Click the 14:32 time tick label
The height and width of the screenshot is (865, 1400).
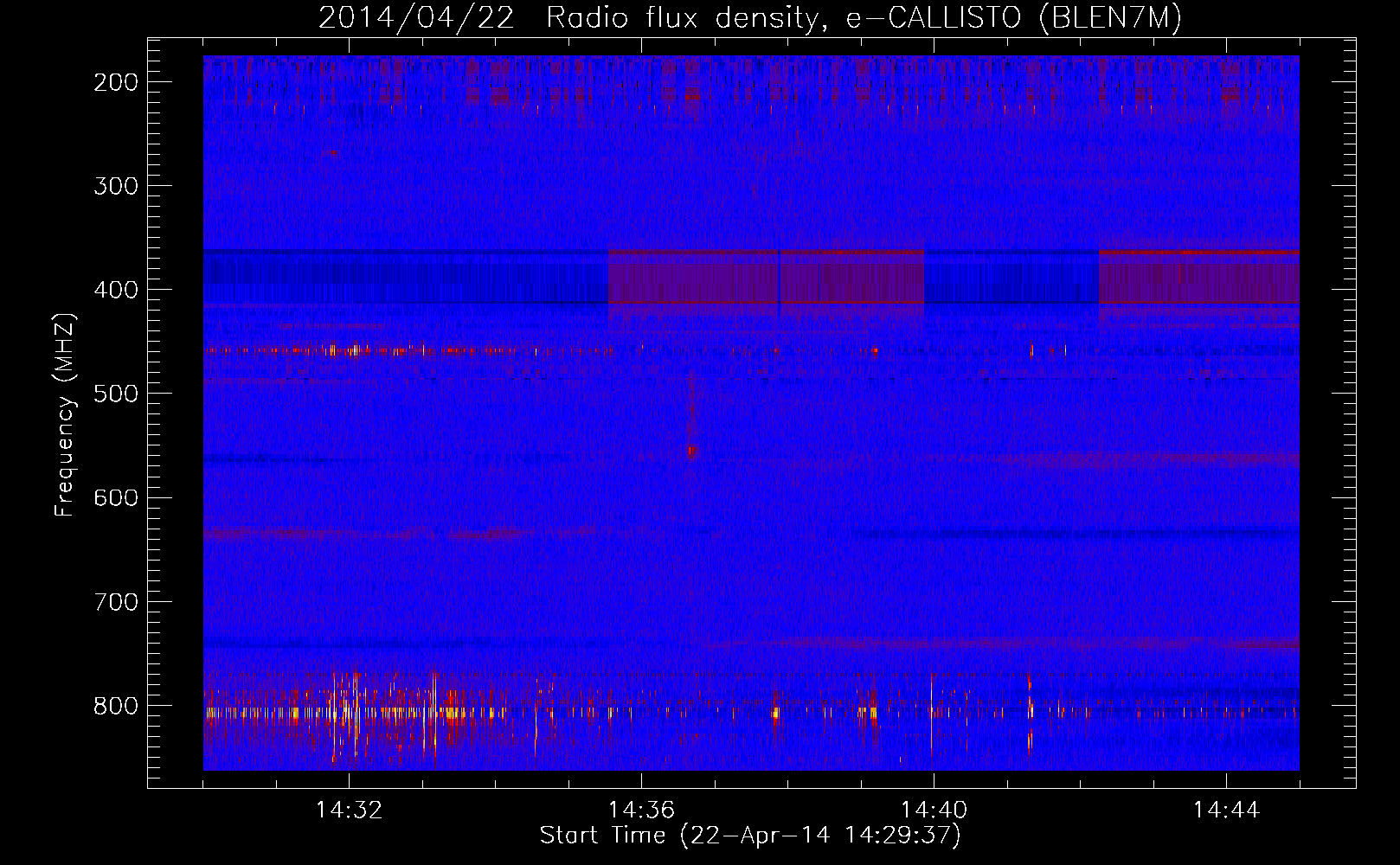pos(349,811)
